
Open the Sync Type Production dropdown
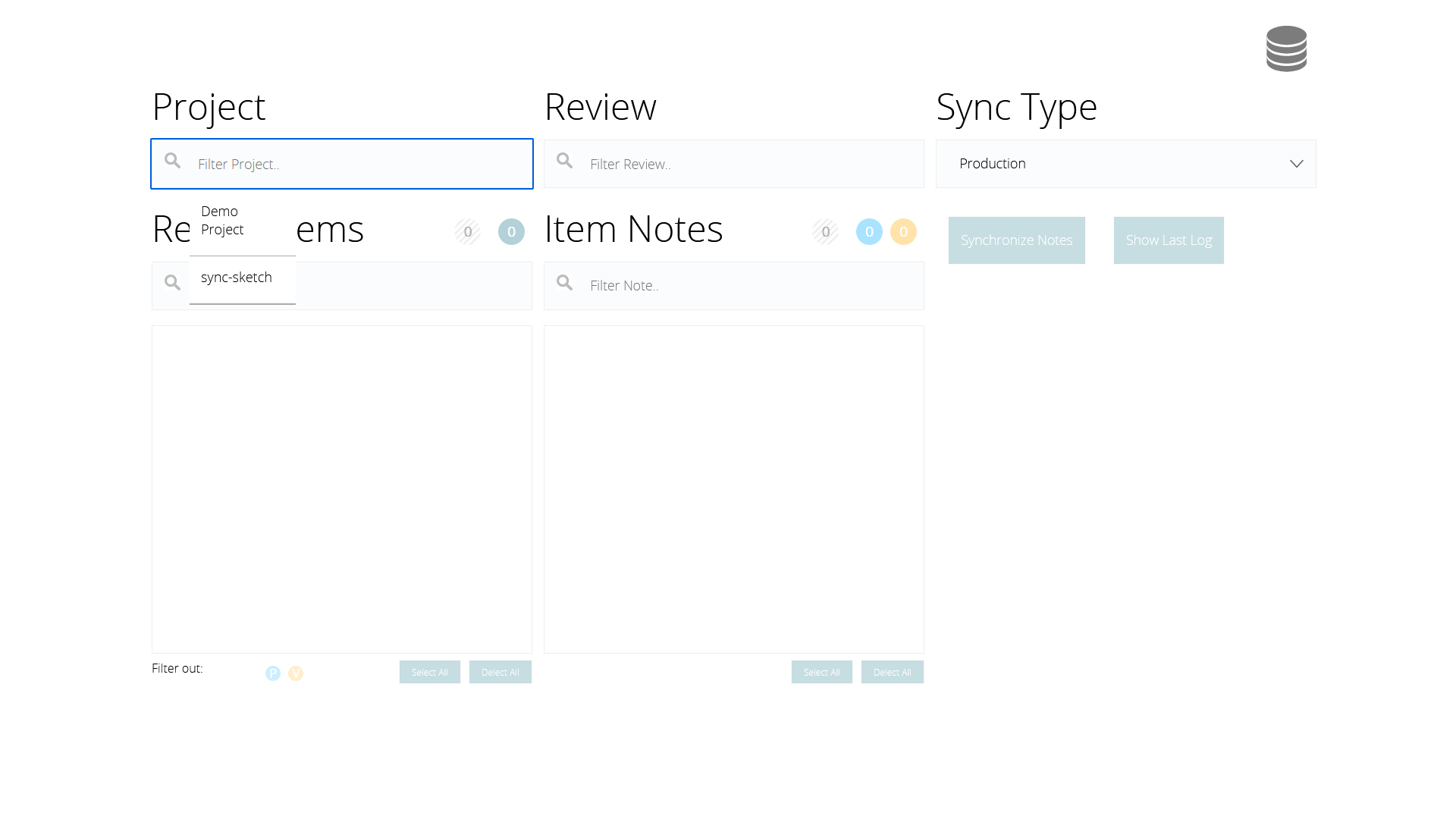1115,164
